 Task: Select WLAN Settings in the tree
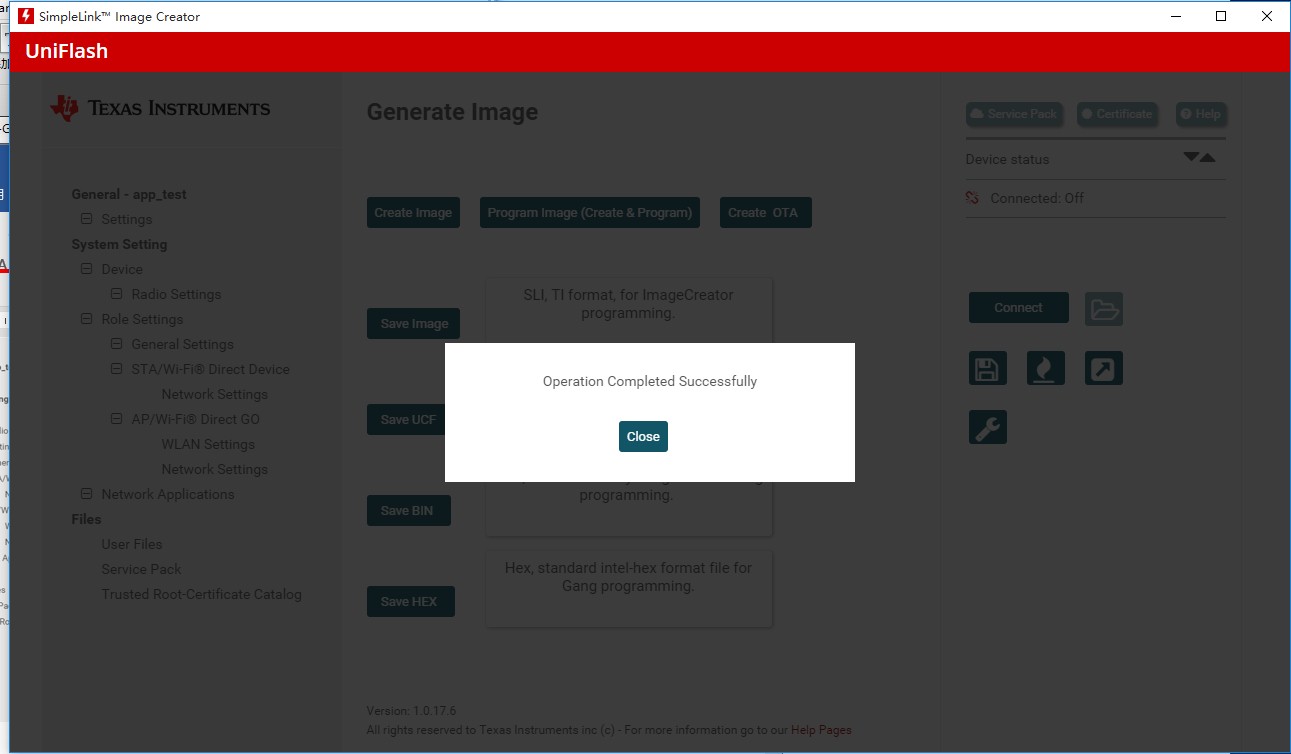point(208,444)
